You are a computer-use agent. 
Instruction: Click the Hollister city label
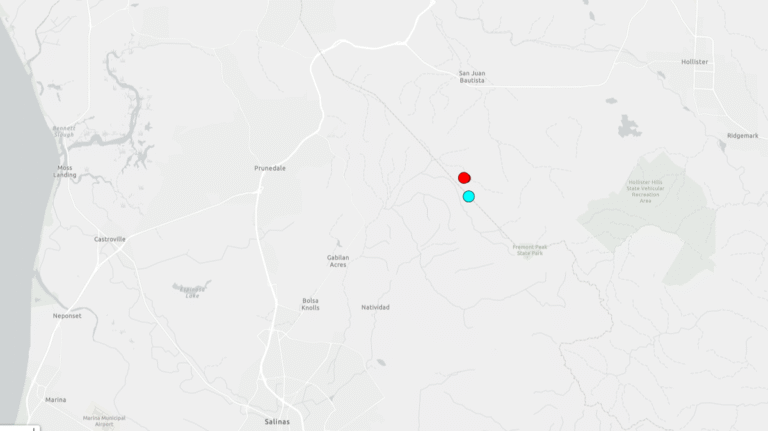point(695,62)
